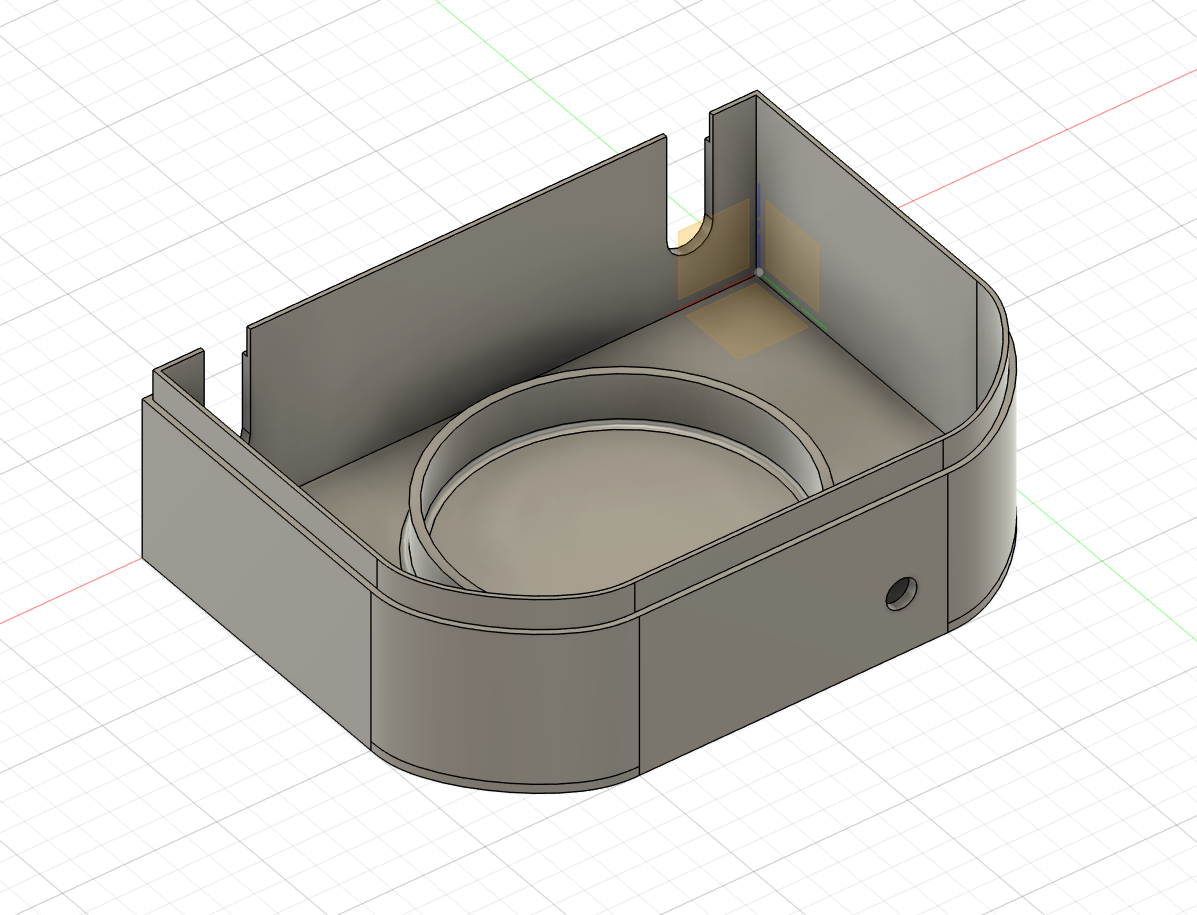Select the origin center point
This screenshot has height=915, width=1197.
click(x=759, y=272)
